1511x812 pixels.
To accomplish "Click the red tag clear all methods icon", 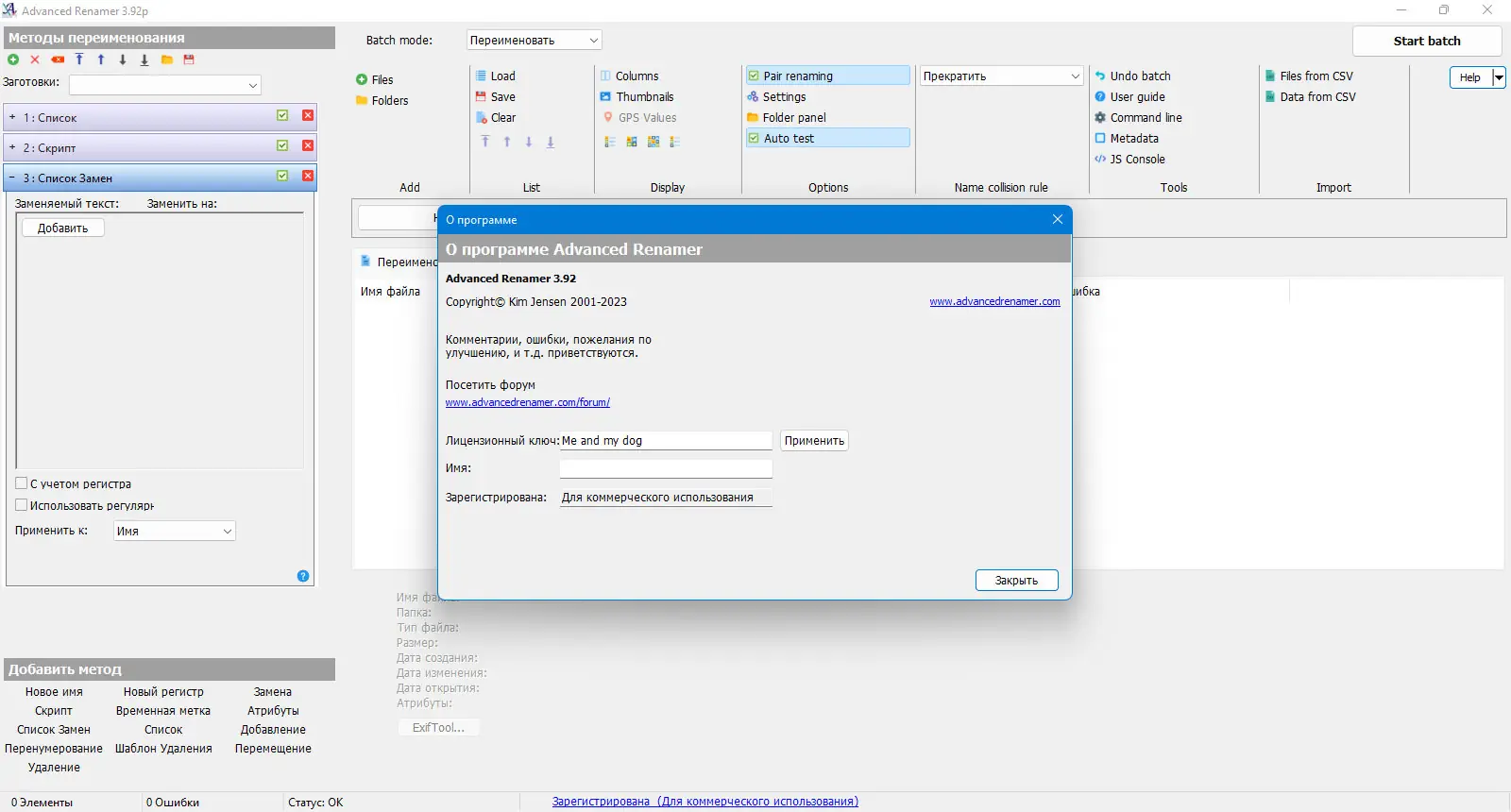I will coord(58,59).
